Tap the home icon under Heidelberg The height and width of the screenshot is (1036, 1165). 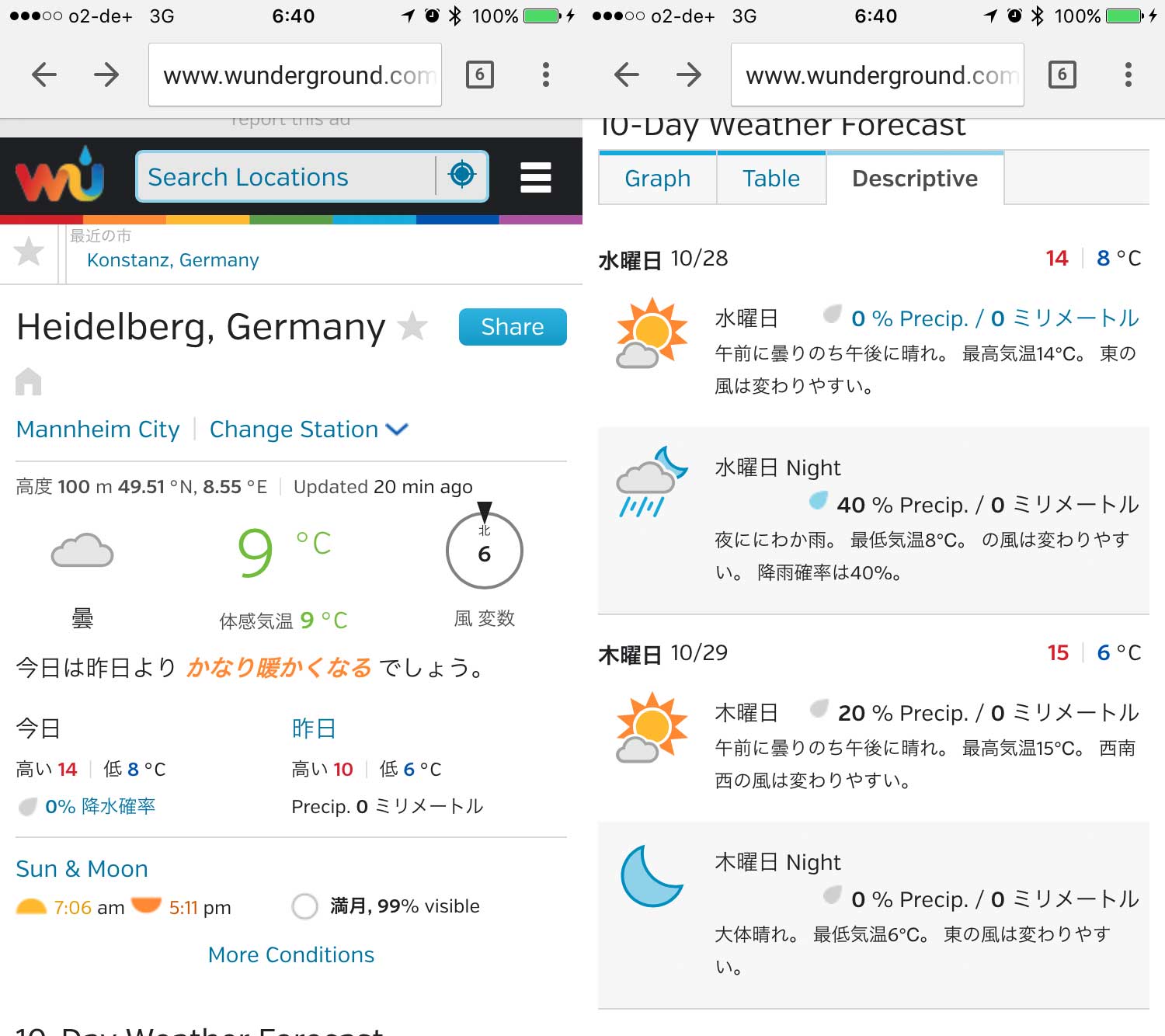coord(29,381)
